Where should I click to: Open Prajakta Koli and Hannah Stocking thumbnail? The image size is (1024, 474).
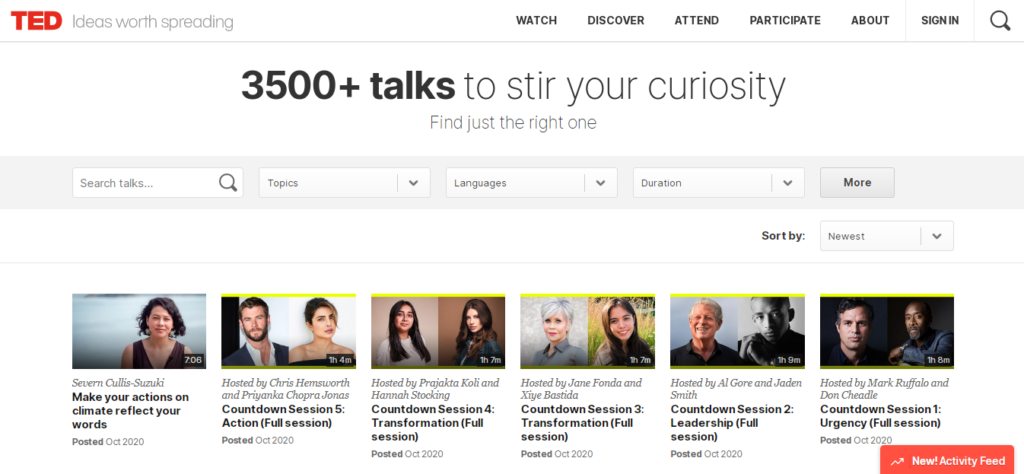click(x=438, y=331)
